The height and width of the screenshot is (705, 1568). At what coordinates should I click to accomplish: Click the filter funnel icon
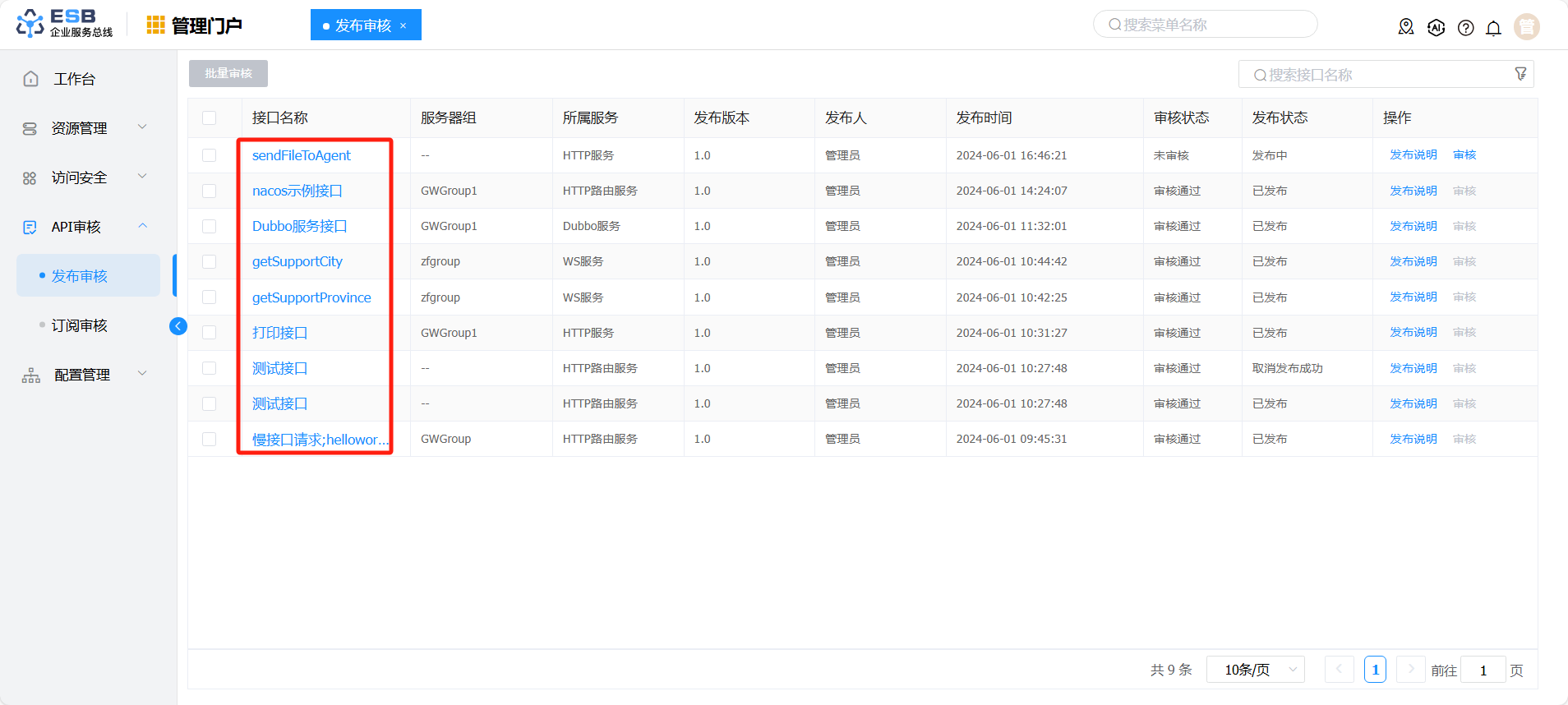1520,74
